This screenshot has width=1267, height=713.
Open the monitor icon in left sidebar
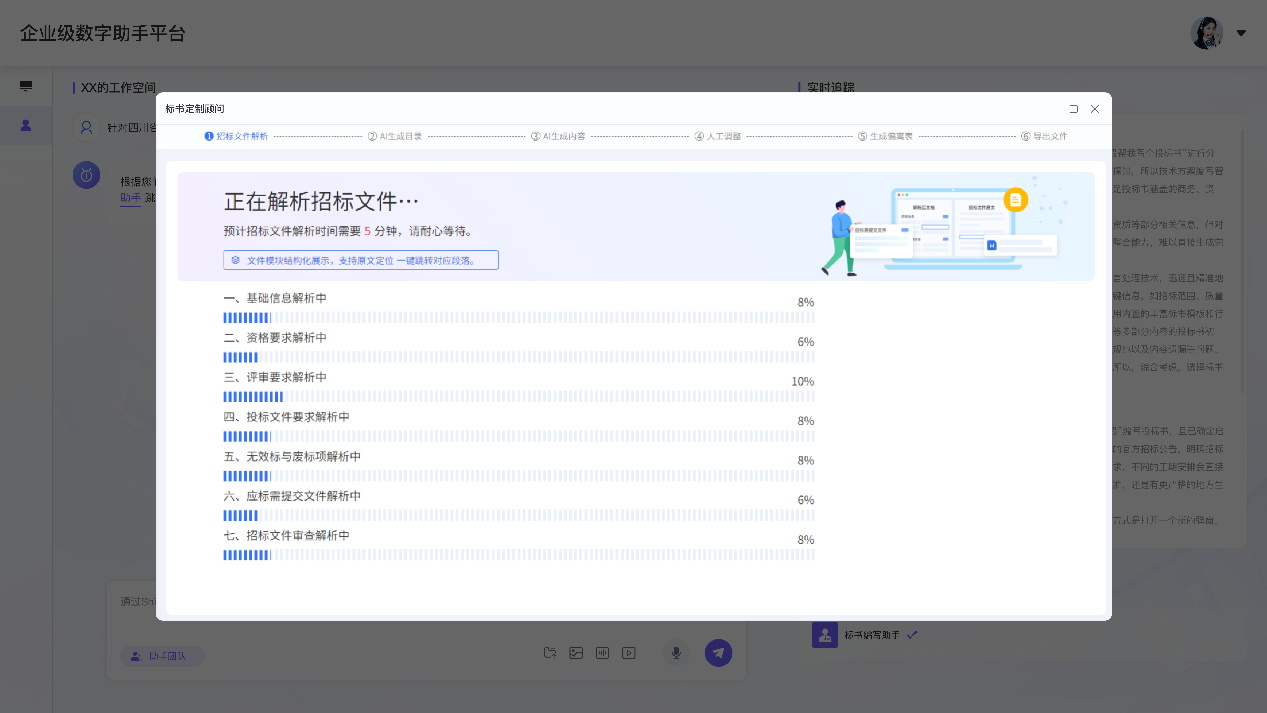[x=26, y=87]
